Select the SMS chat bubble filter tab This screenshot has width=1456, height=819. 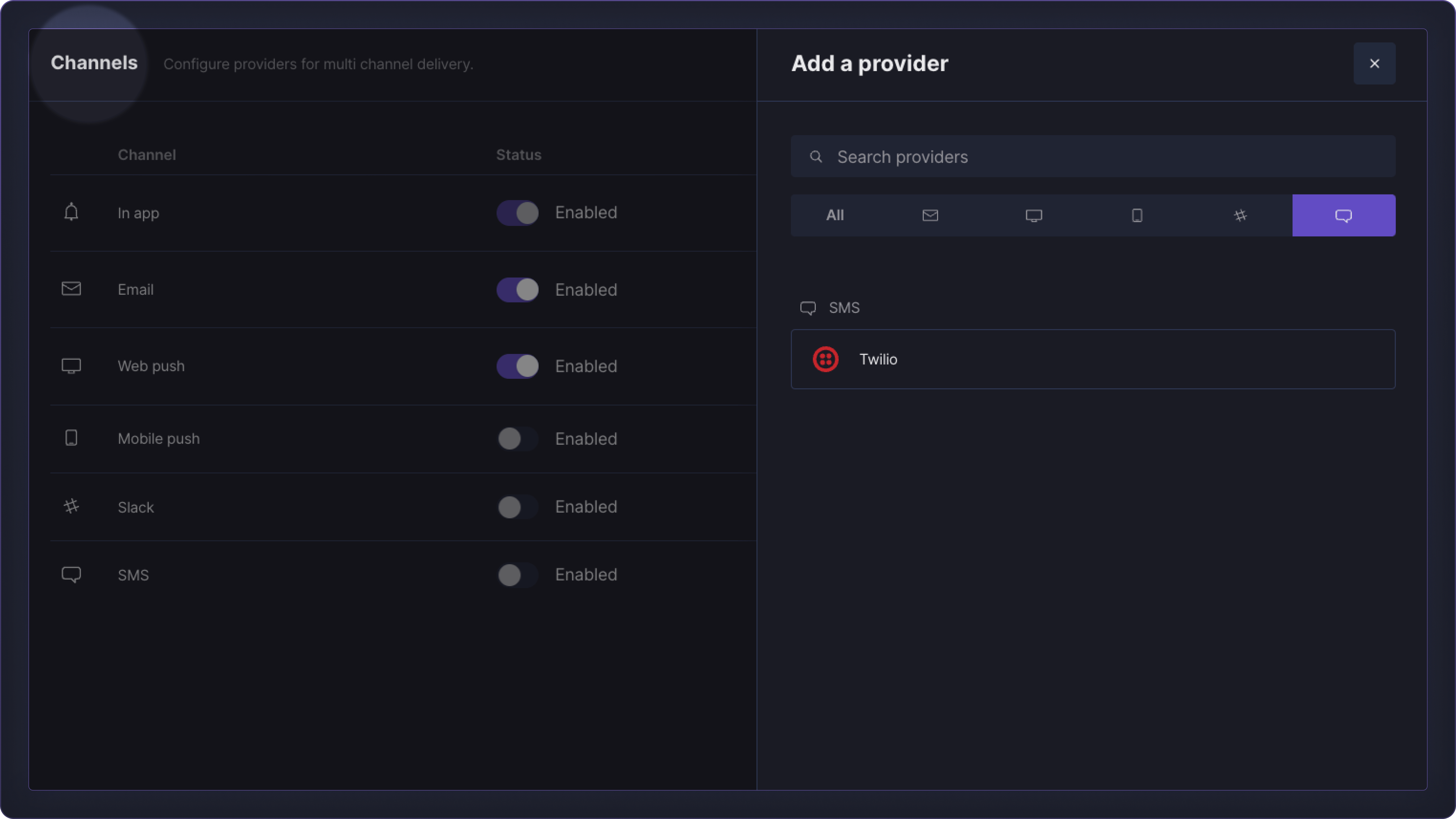click(x=1343, y=215)
